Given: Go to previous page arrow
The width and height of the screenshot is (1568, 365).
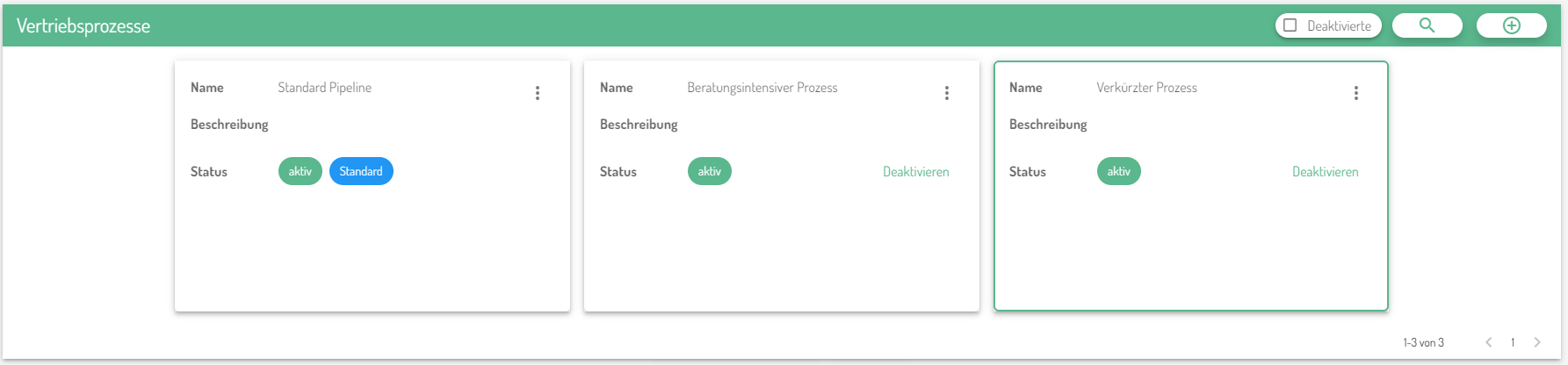Looking at the screenshot, I should point(1488,342).
